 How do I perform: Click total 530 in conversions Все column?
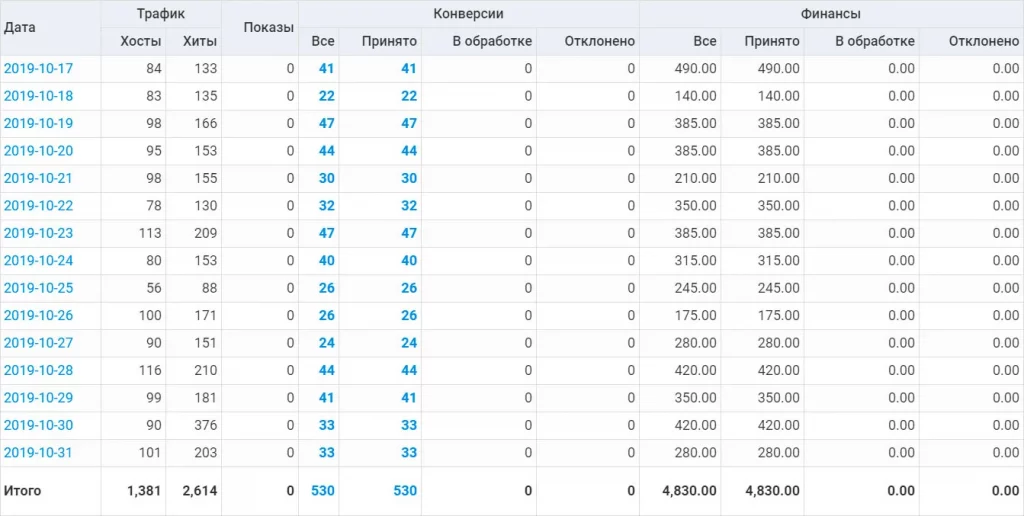322,491
